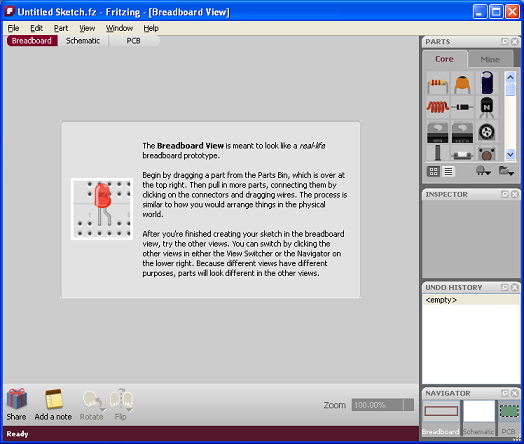Select the <empty> entry in Undo History
This screenshot has height=444, width=524.
471,300
